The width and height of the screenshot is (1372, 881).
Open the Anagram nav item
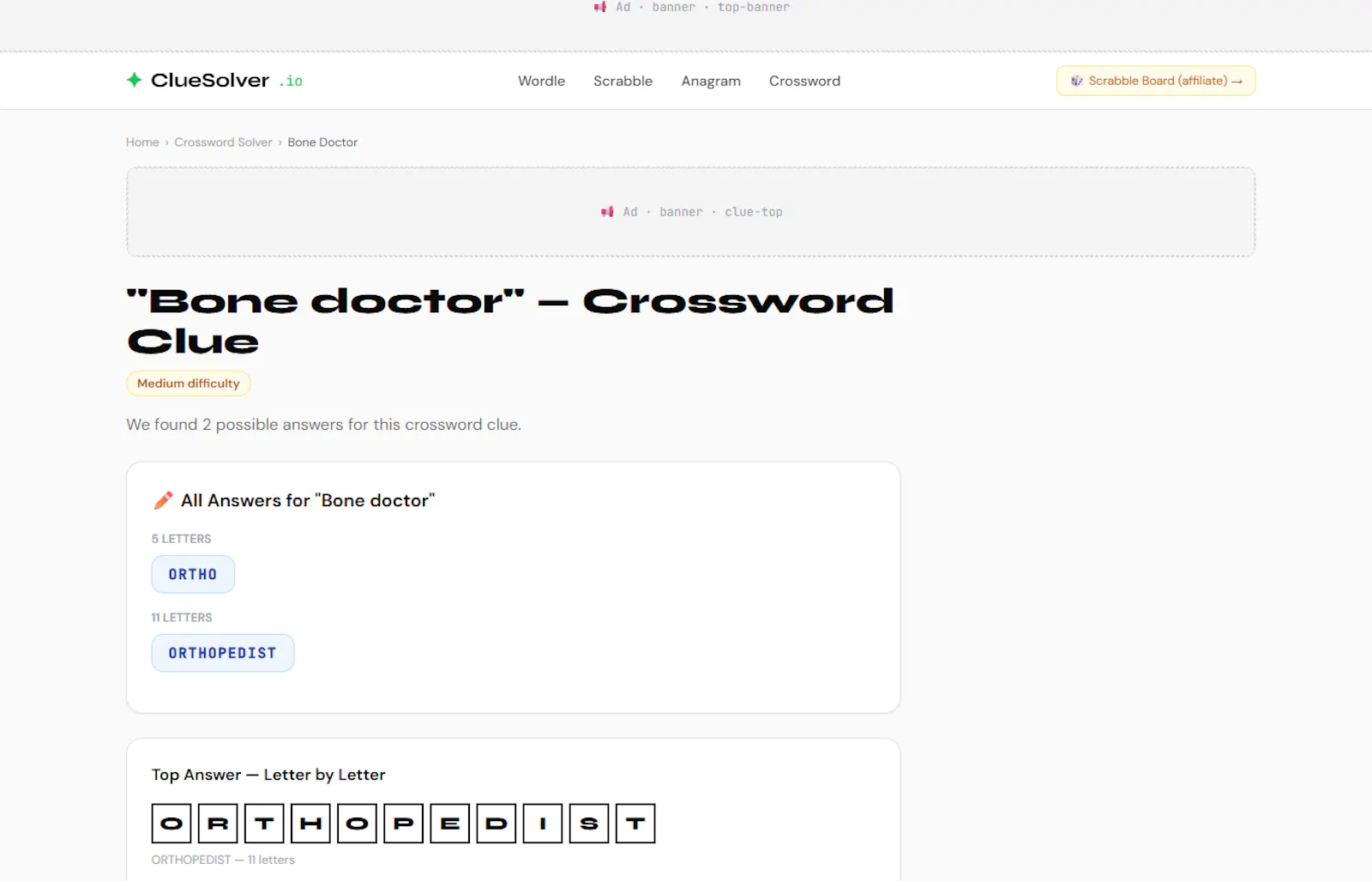point(711,81)
